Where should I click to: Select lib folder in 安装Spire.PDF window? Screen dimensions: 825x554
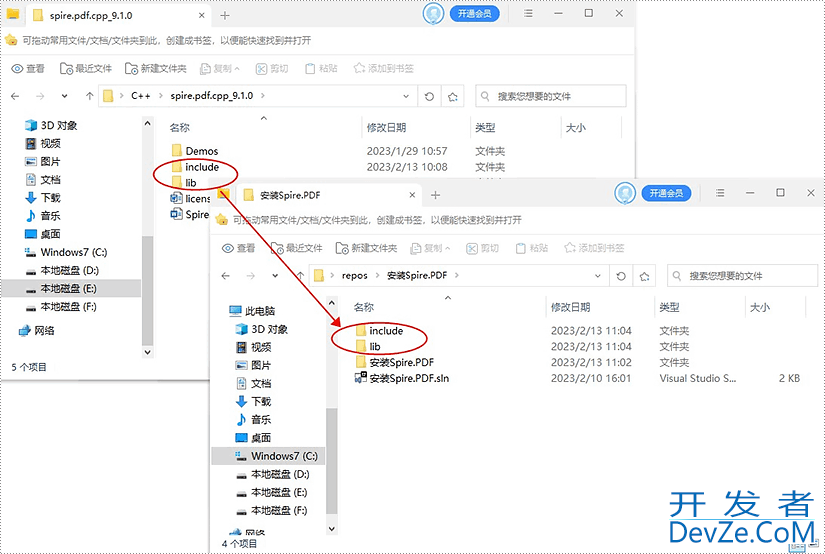tap(368, 346)
